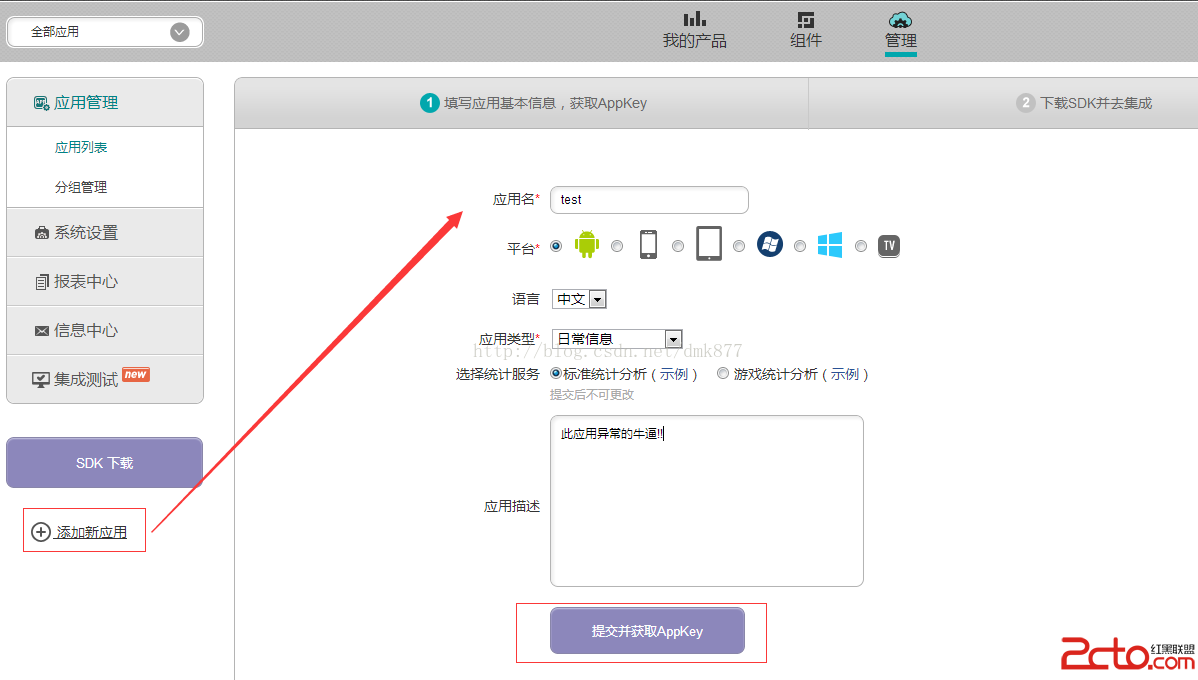1198x680 pixels.
Task: Click the TV platform icon
Action: click(x=889, y=245)
